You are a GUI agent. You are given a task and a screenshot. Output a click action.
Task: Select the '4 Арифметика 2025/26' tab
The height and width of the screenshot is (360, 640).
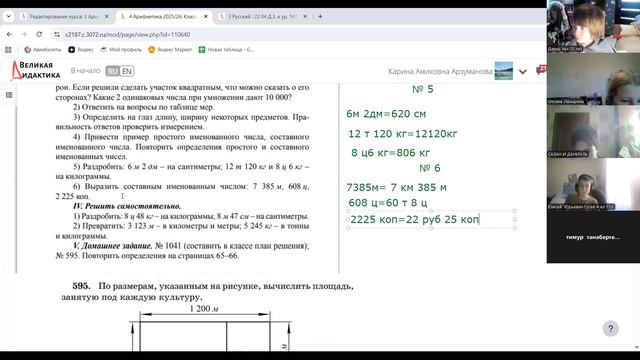pyautogui.click(x=163, y=16)
